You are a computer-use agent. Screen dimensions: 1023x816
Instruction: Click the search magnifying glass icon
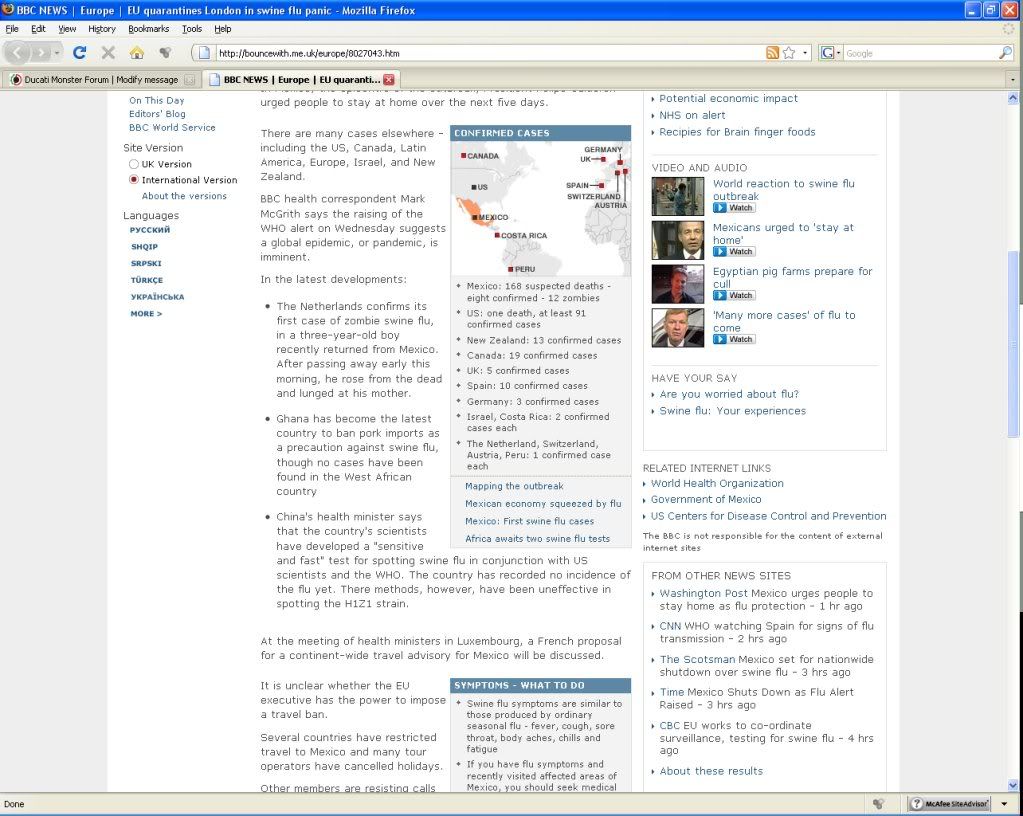pyautogui.click(x=1005, y=53)
